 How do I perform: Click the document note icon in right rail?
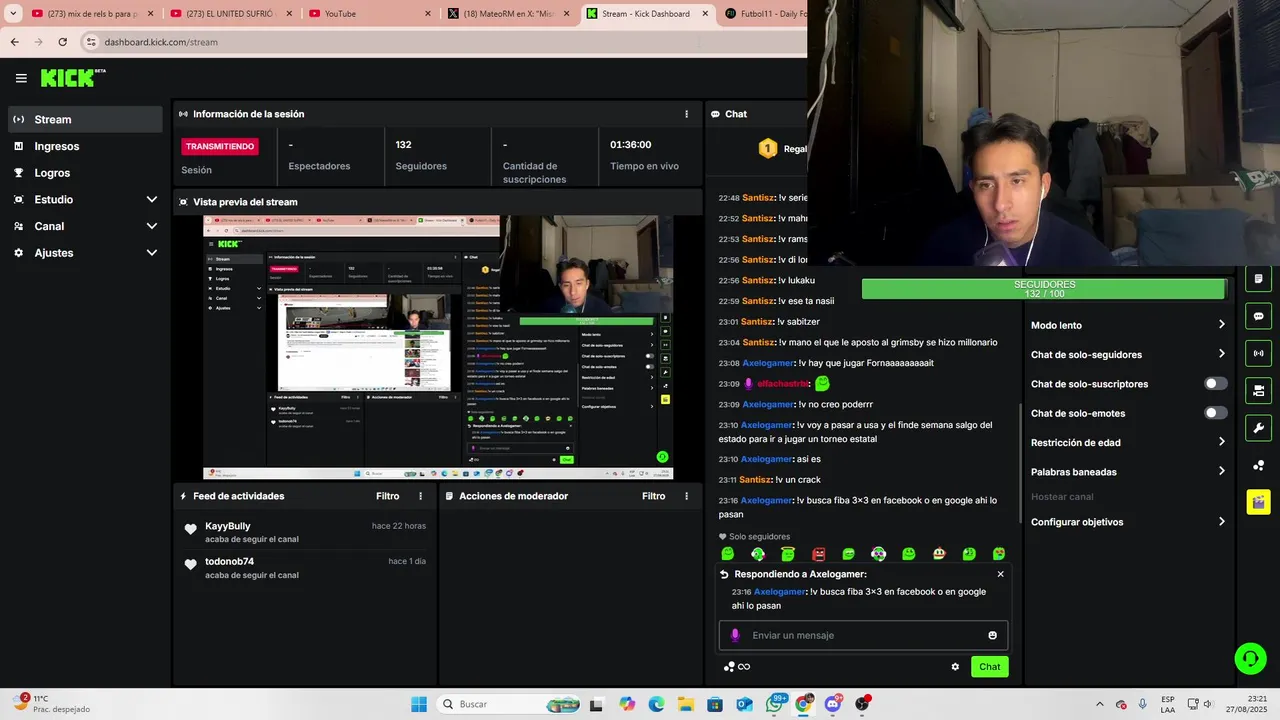pos(1258,279)
